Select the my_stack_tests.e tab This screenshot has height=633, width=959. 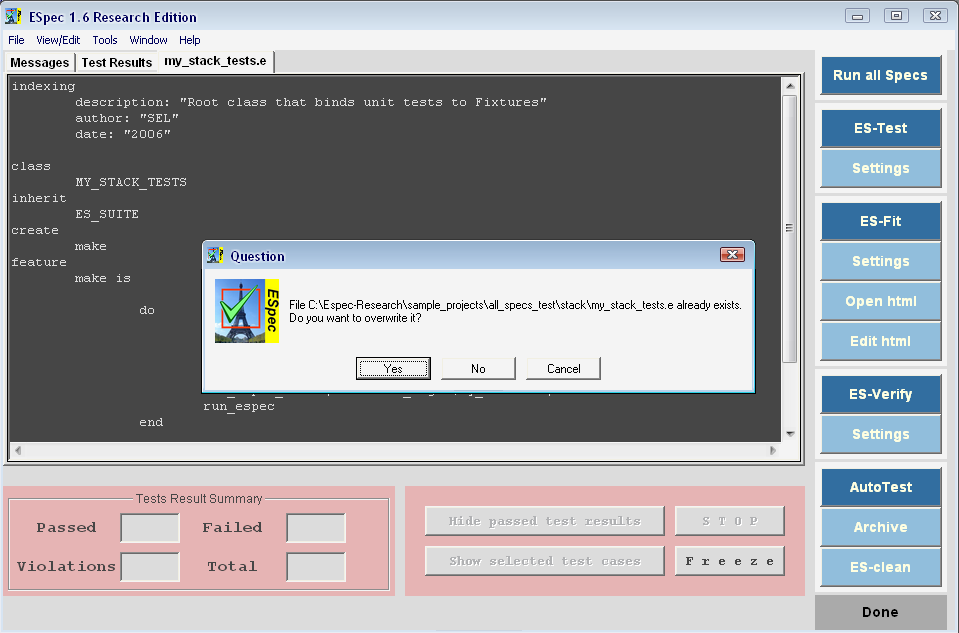[x=215, y=61]
